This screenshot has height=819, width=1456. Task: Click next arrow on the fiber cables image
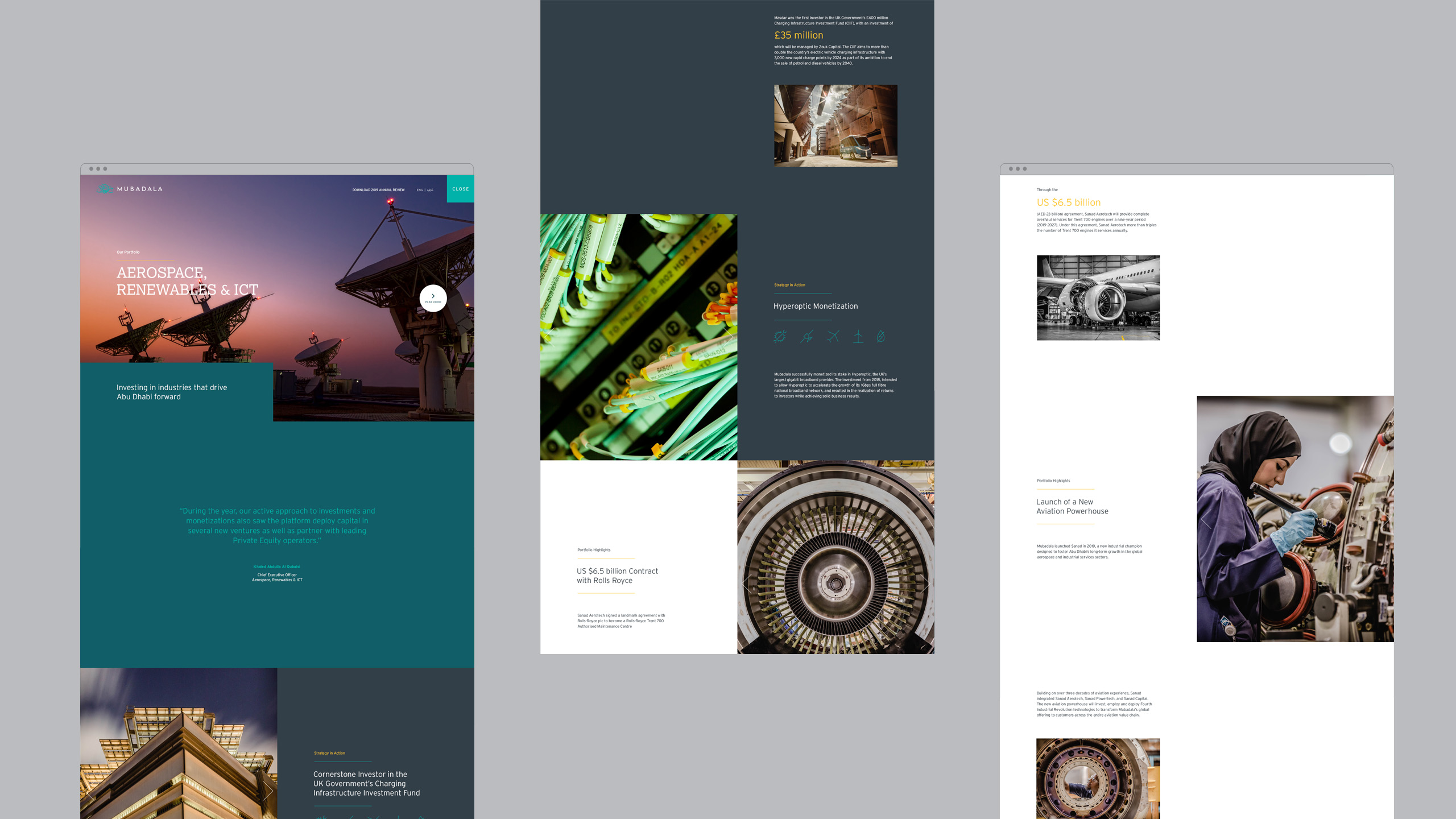(x=728, y=337)
